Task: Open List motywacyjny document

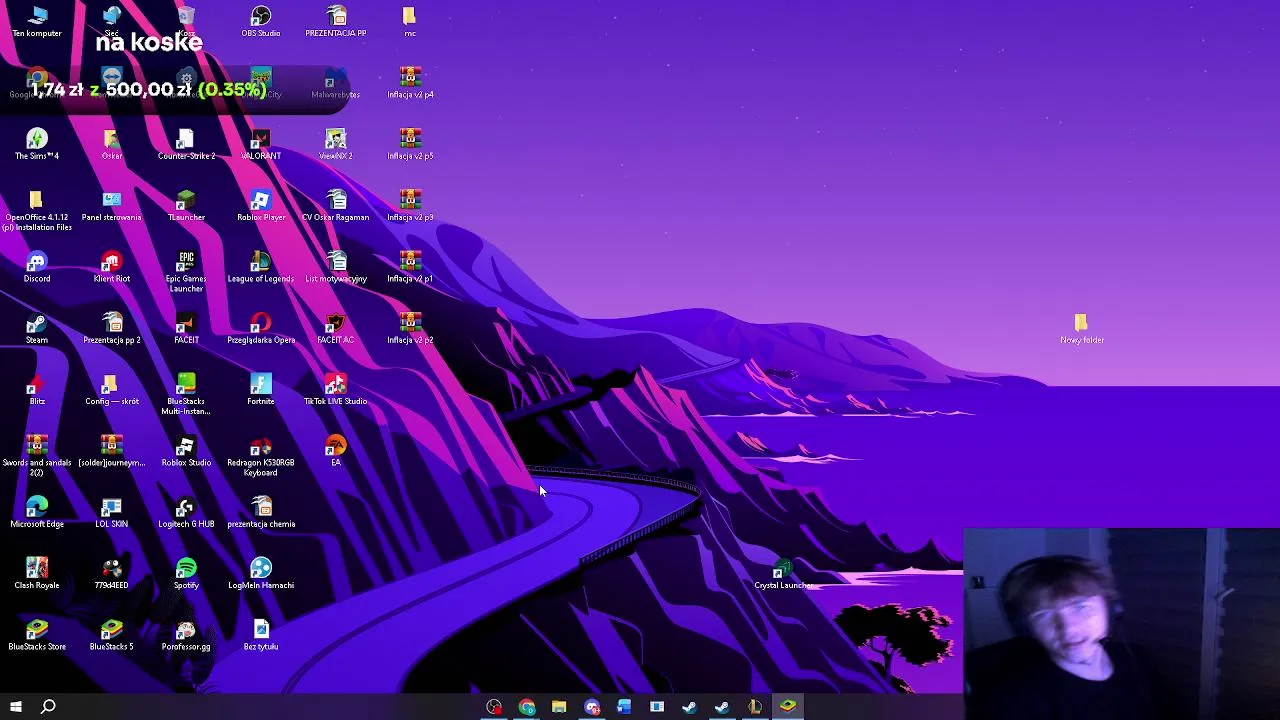Action: (336, 266)
